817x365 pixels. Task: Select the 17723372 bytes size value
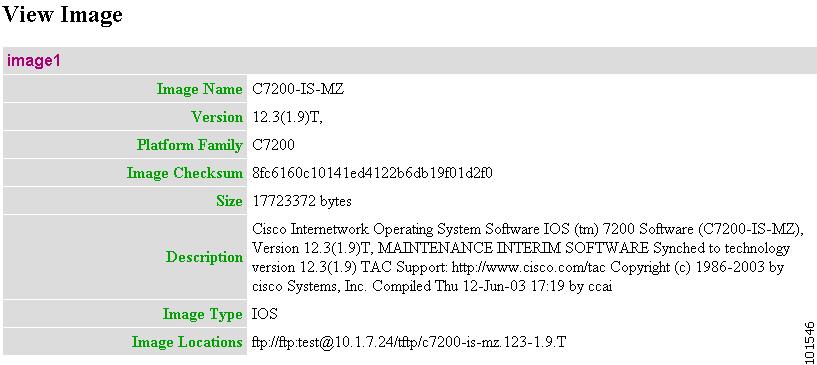(302, 201)
